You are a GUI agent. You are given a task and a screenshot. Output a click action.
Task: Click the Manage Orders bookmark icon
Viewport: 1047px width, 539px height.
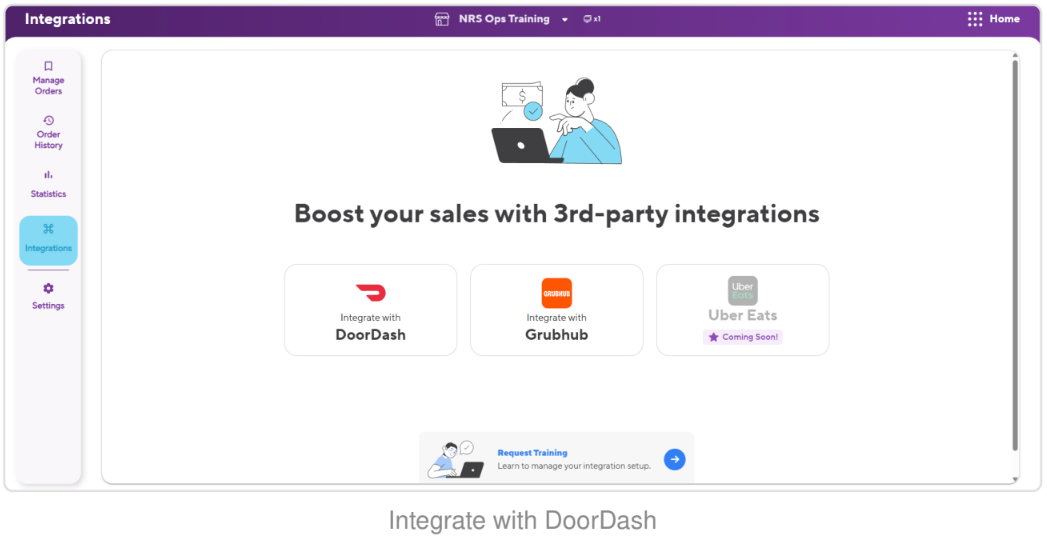pyautogui.click(x=48, y=66)
